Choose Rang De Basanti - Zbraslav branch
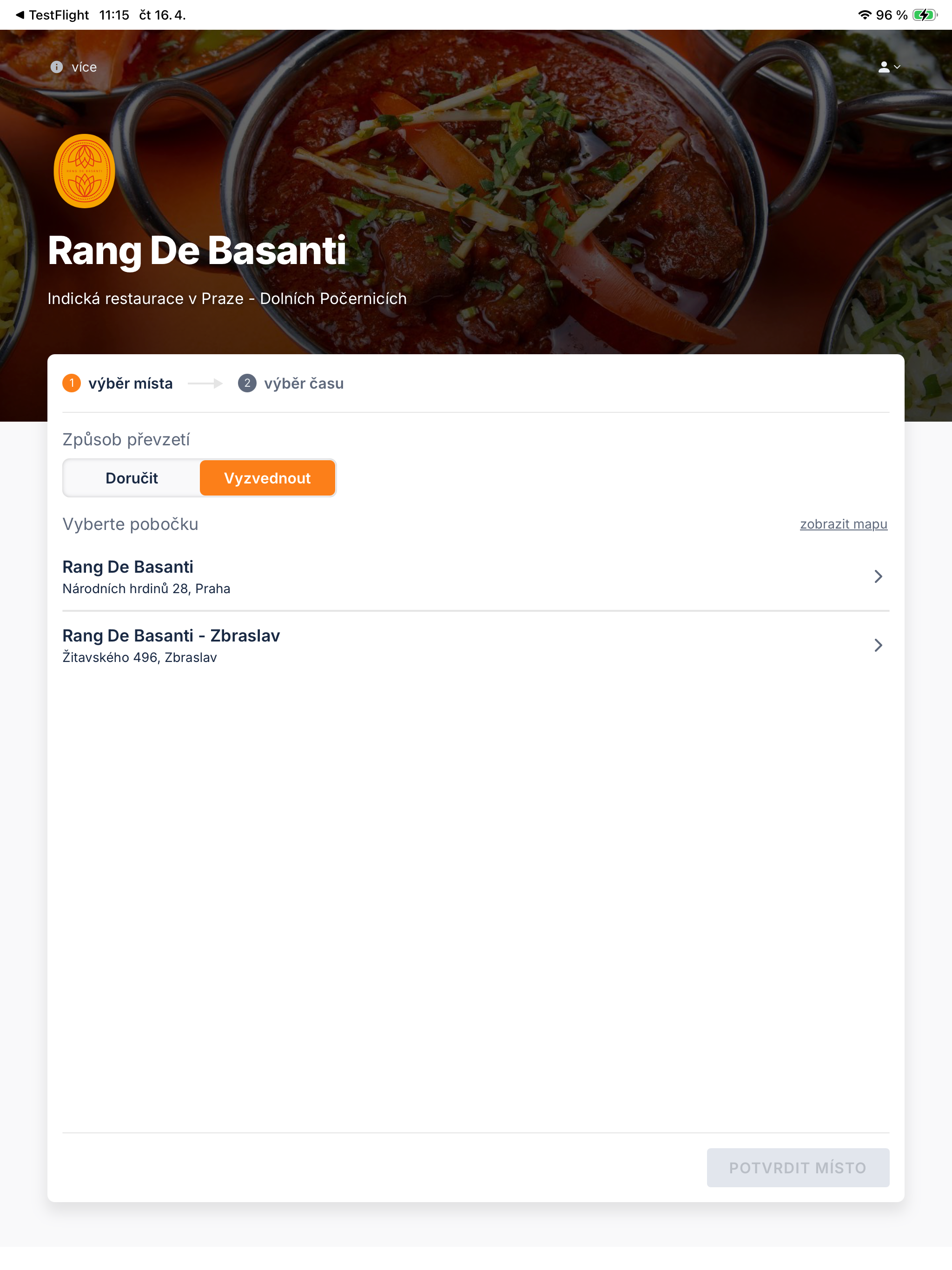952x1270 pixels. (x=476, y=645)
